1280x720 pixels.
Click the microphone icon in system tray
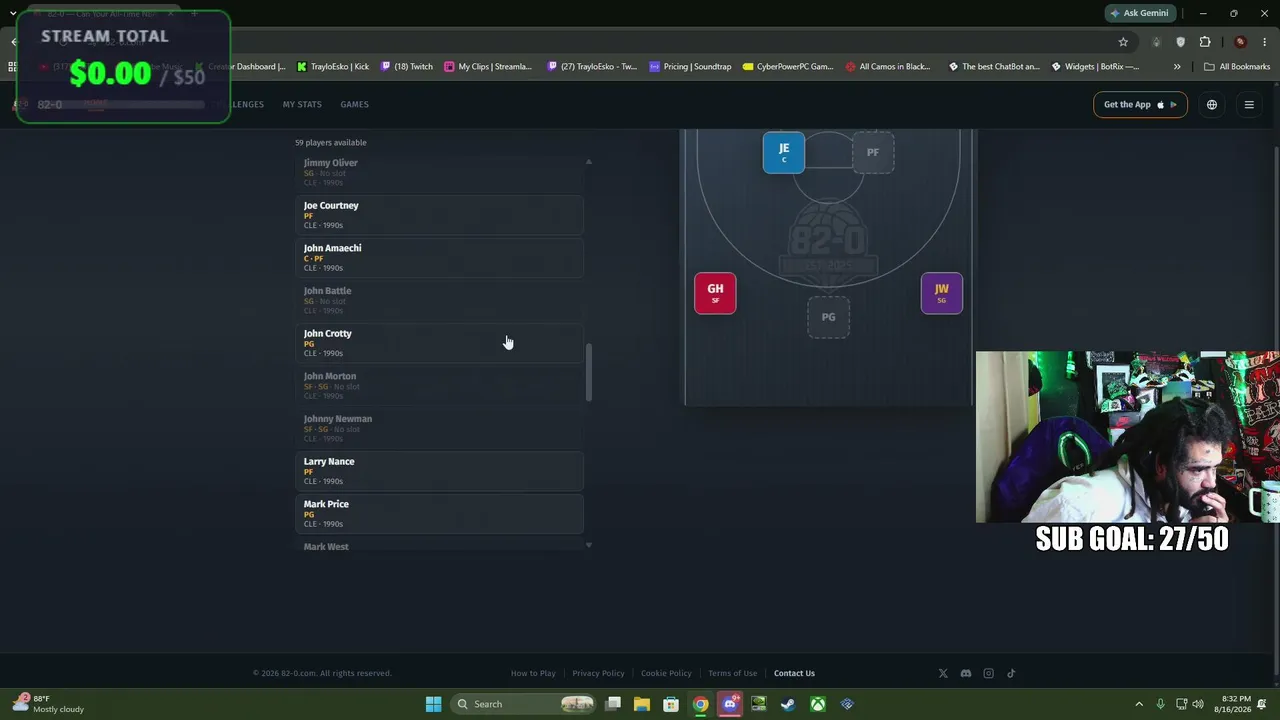(x=1160, y=704)
